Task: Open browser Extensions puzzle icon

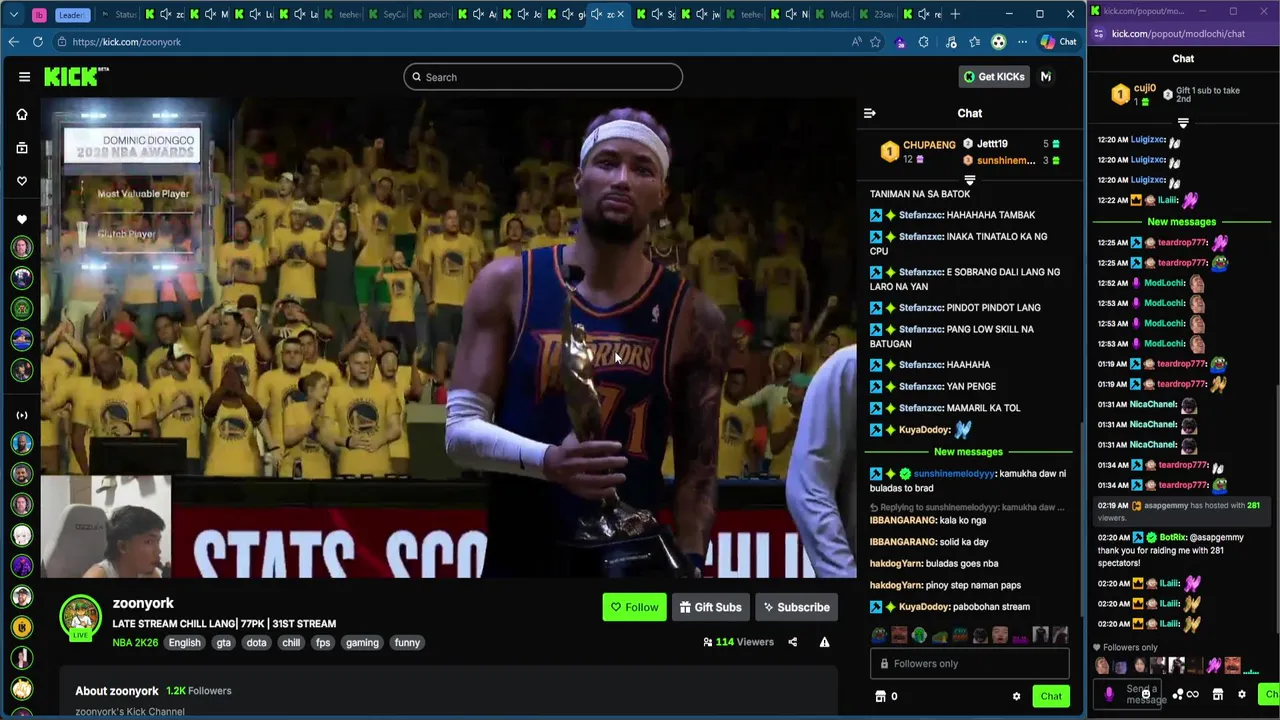Action: pyautogui.click(x=924, y=42)
